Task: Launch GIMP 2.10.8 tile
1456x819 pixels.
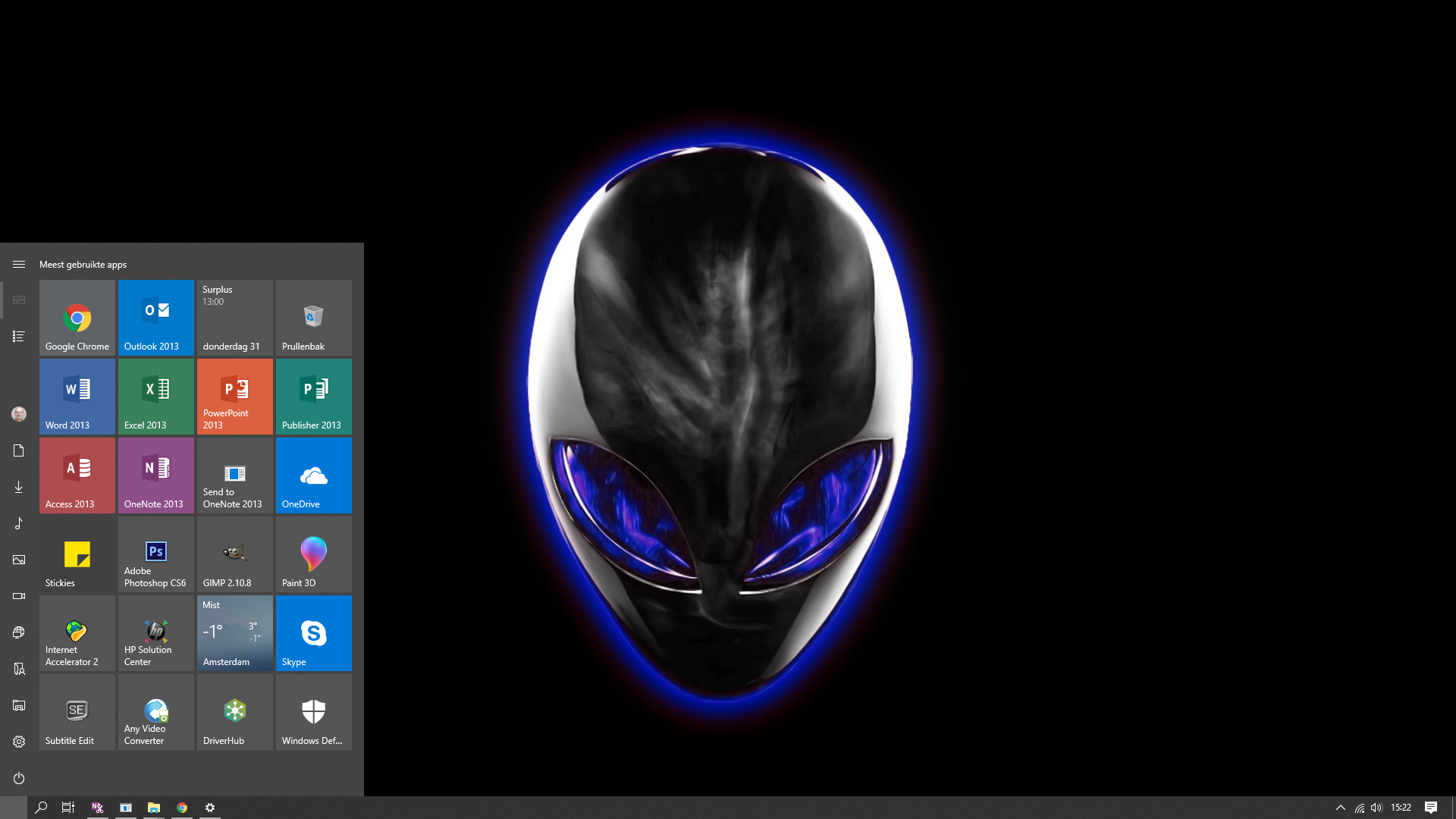Action: coord(235,554)
